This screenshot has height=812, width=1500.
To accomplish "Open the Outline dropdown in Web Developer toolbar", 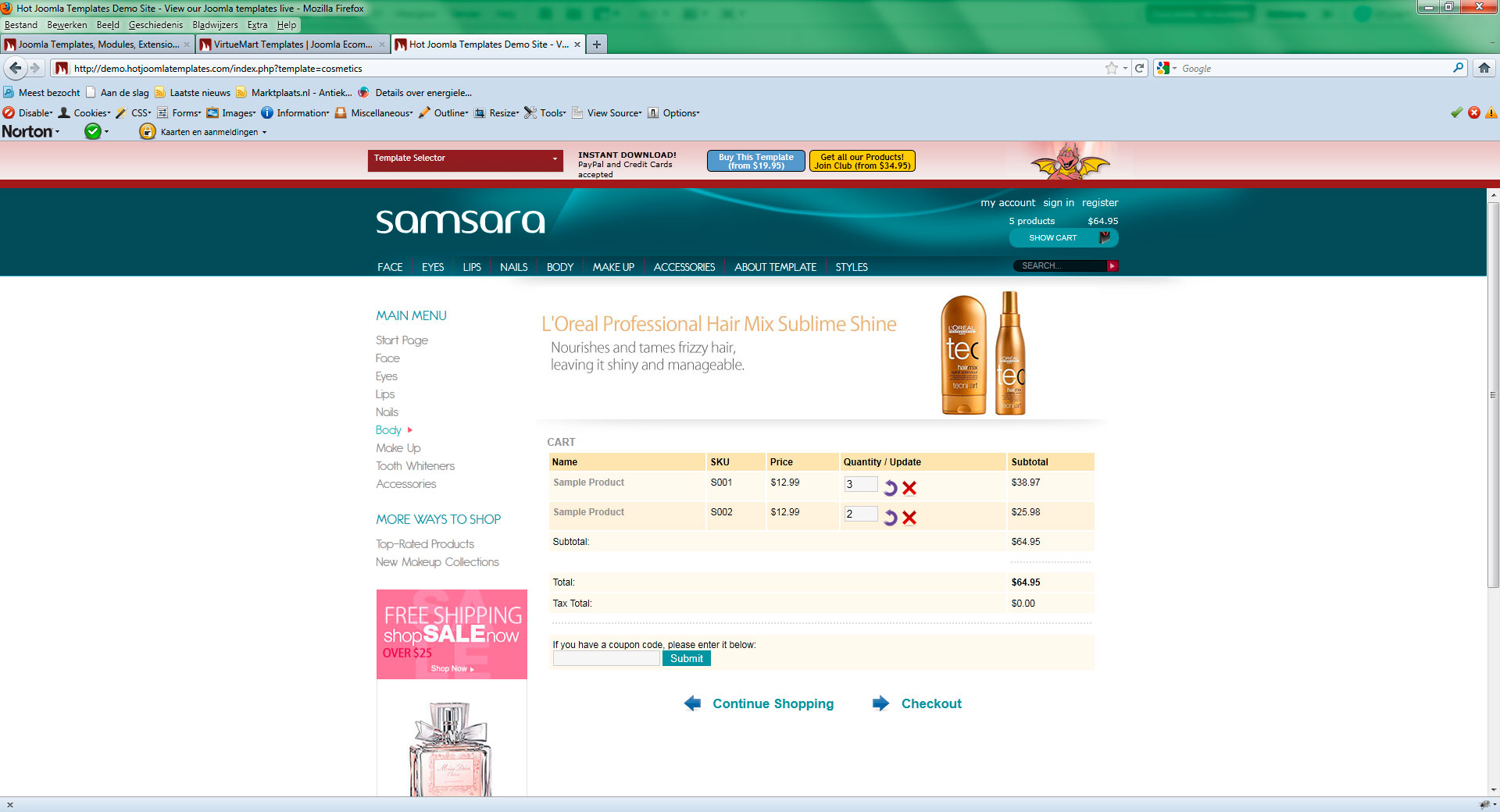I will pos(444,112).
